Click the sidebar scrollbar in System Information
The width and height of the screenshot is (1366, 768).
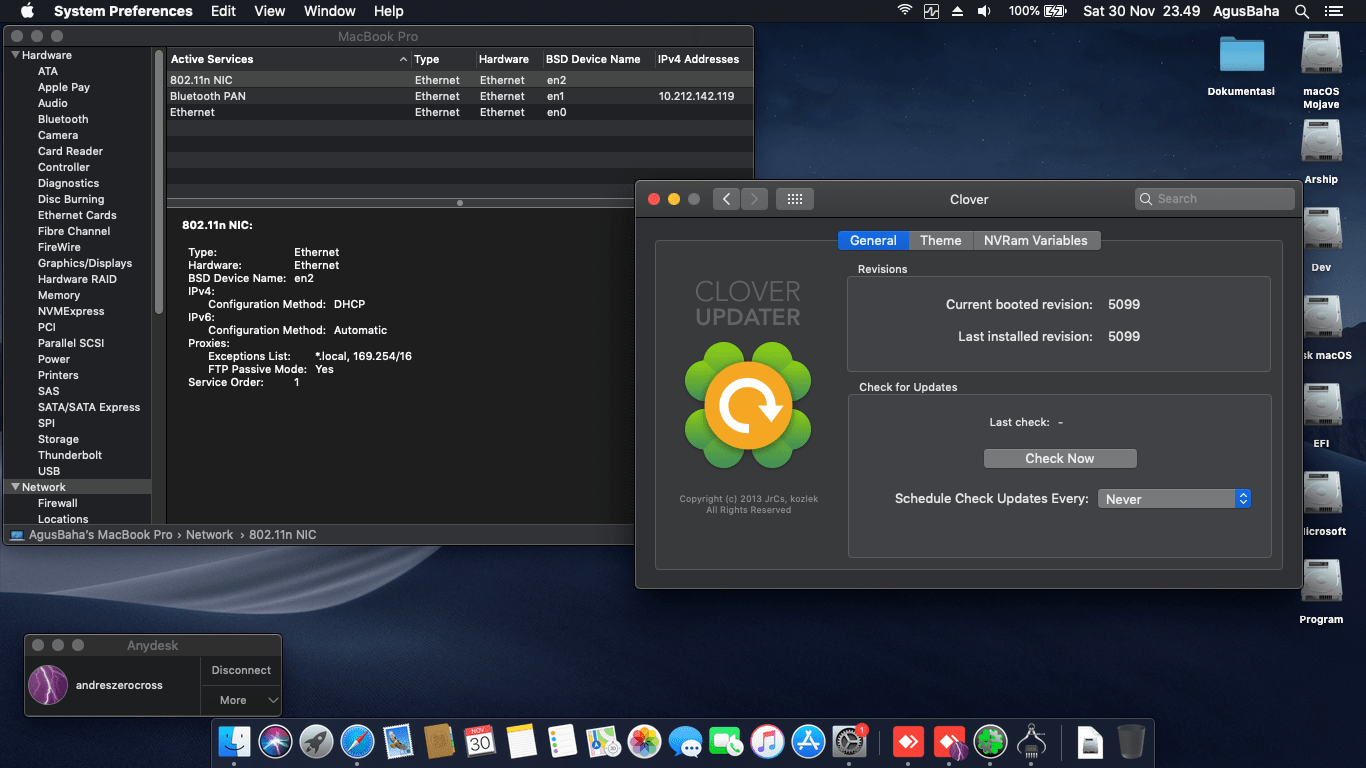point(158,180)
